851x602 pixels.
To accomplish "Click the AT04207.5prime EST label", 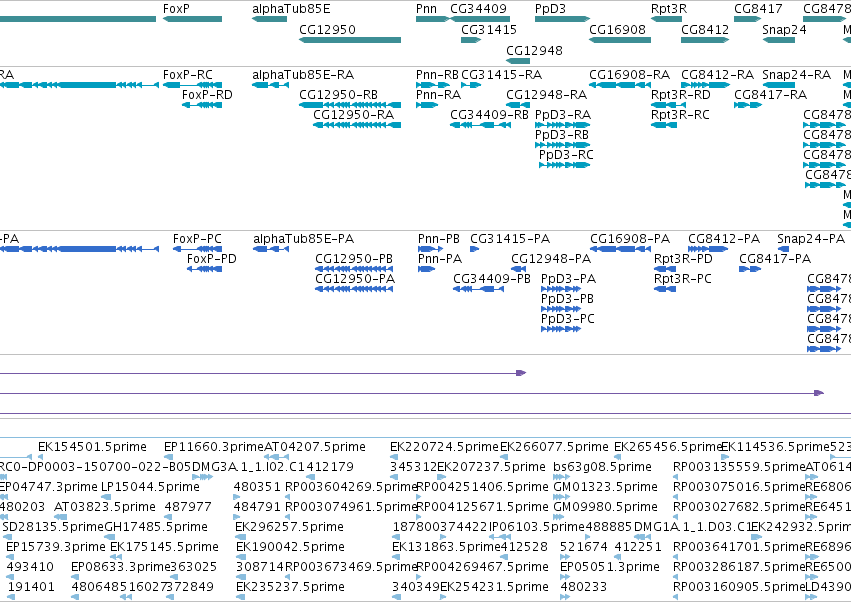I will point(315,447).
